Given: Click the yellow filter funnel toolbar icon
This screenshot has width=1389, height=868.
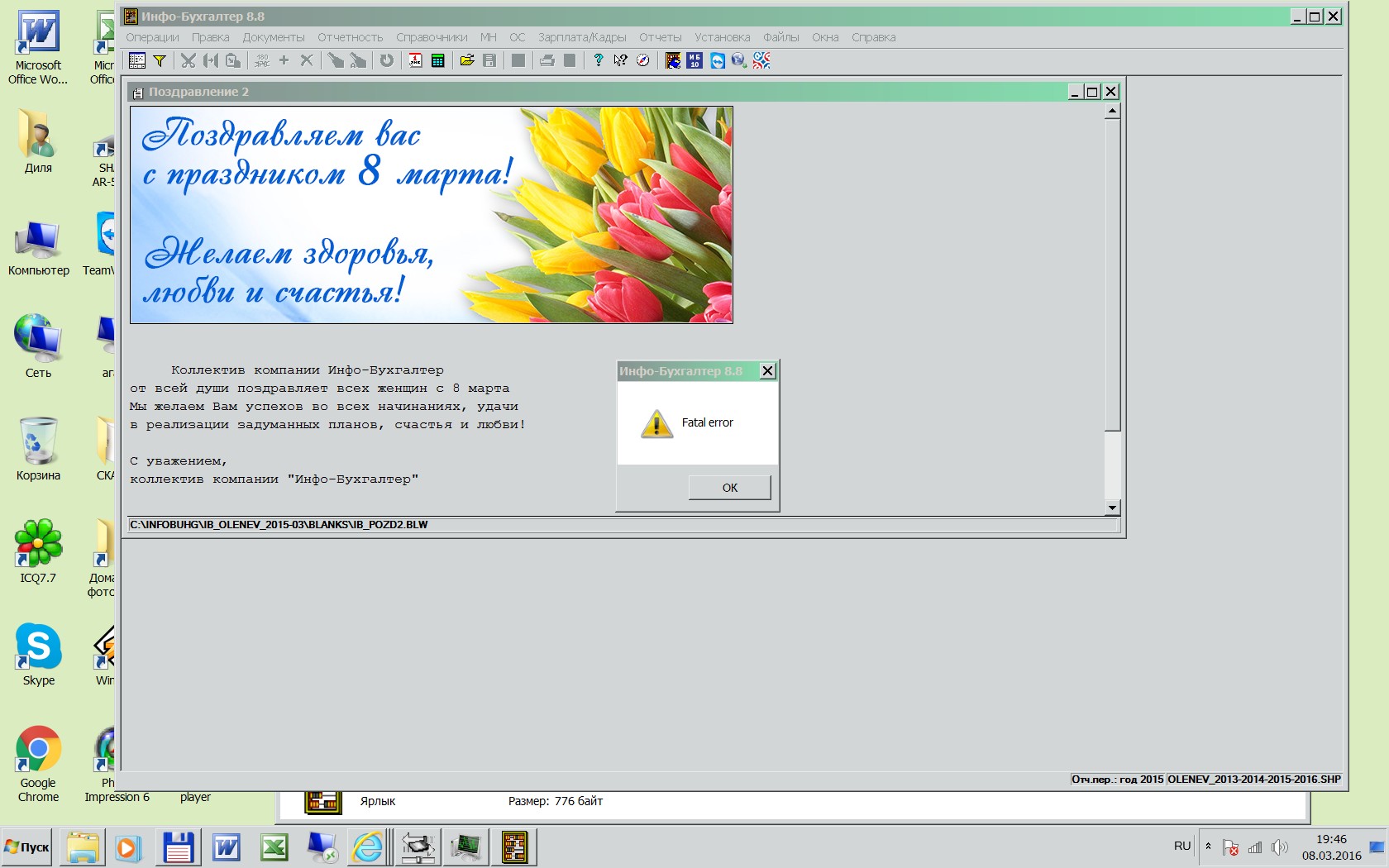Looking at the screenshot, I should point(160,60).
